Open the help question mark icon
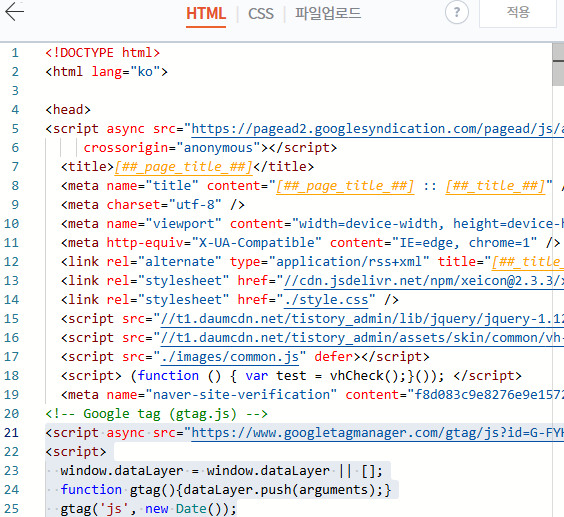 (x=456, y=12)
